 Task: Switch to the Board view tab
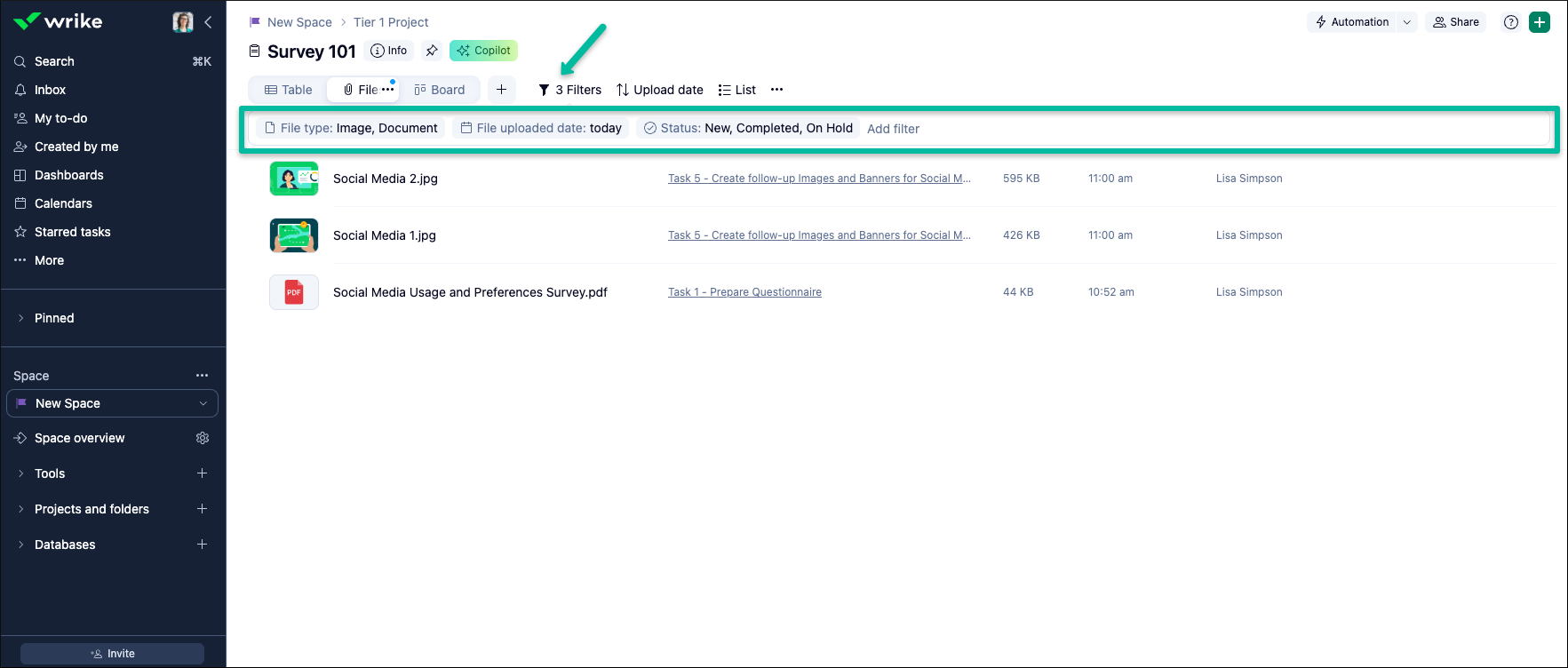point(440,90)
